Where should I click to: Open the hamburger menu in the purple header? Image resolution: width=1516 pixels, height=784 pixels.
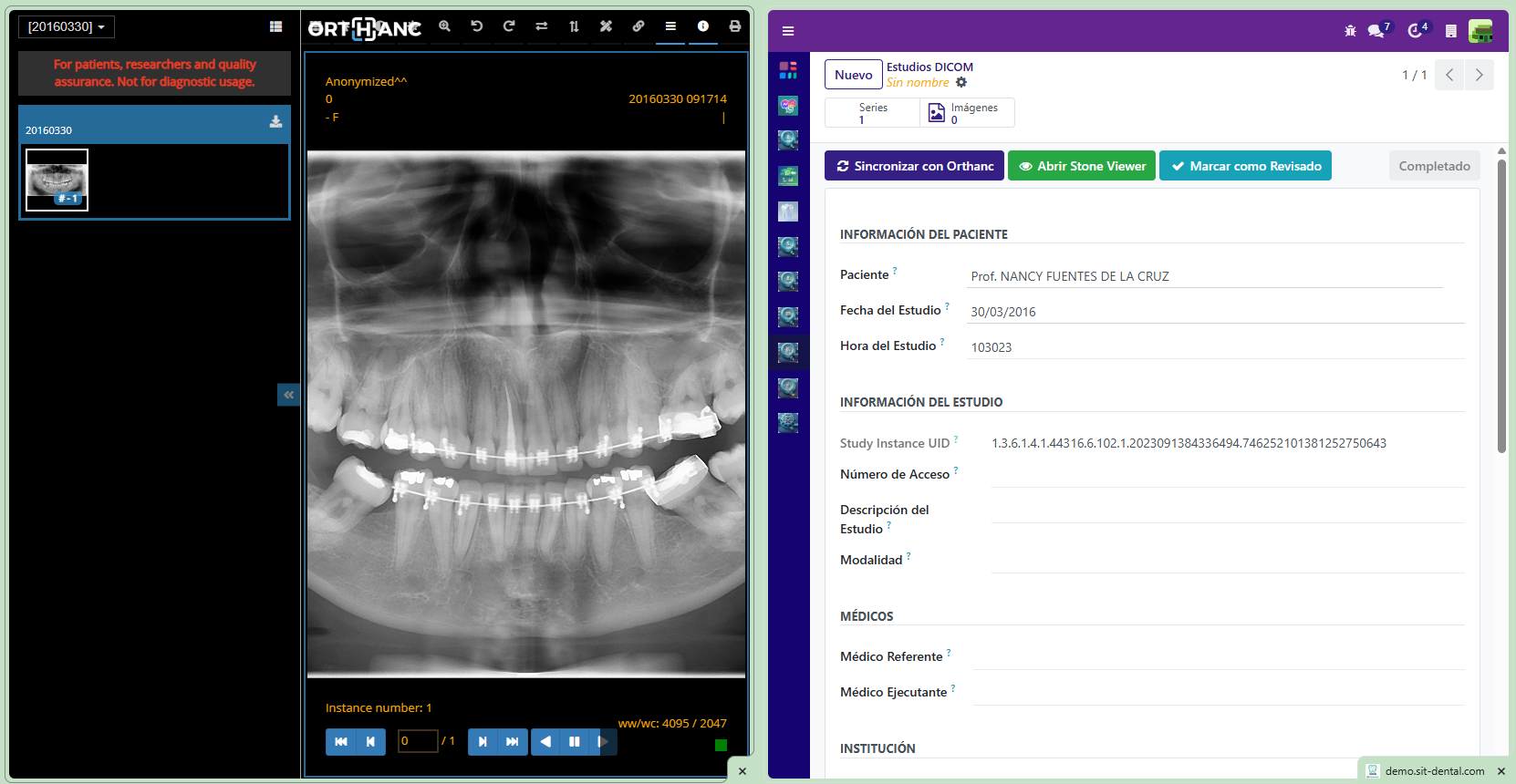(788, 31)
